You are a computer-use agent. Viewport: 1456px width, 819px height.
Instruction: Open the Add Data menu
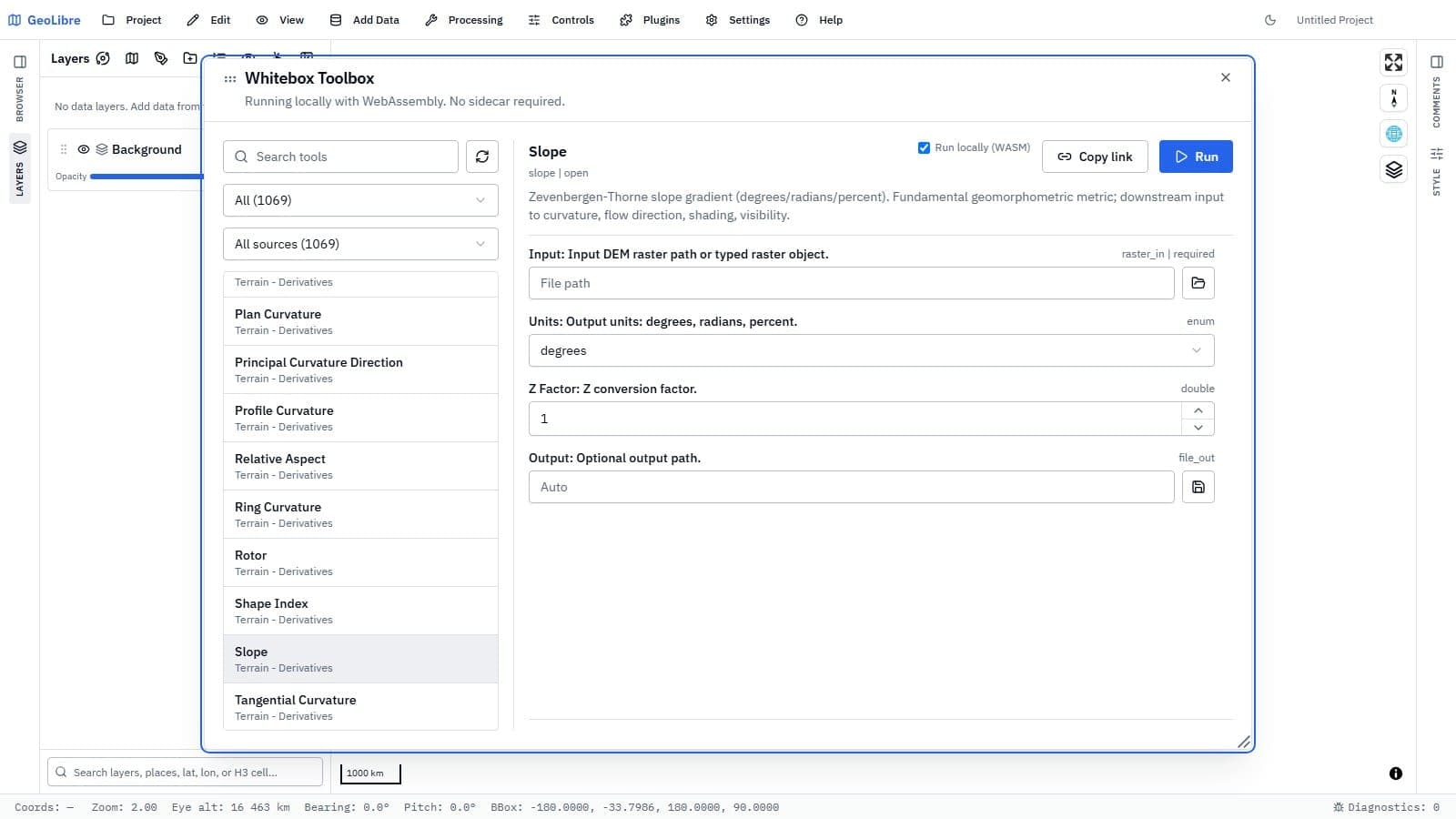[x=364, y=20]
